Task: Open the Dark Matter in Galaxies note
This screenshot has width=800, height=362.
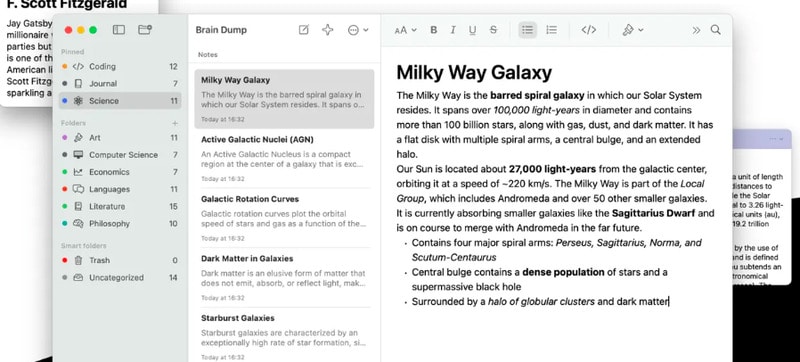Action: [284, 277]
